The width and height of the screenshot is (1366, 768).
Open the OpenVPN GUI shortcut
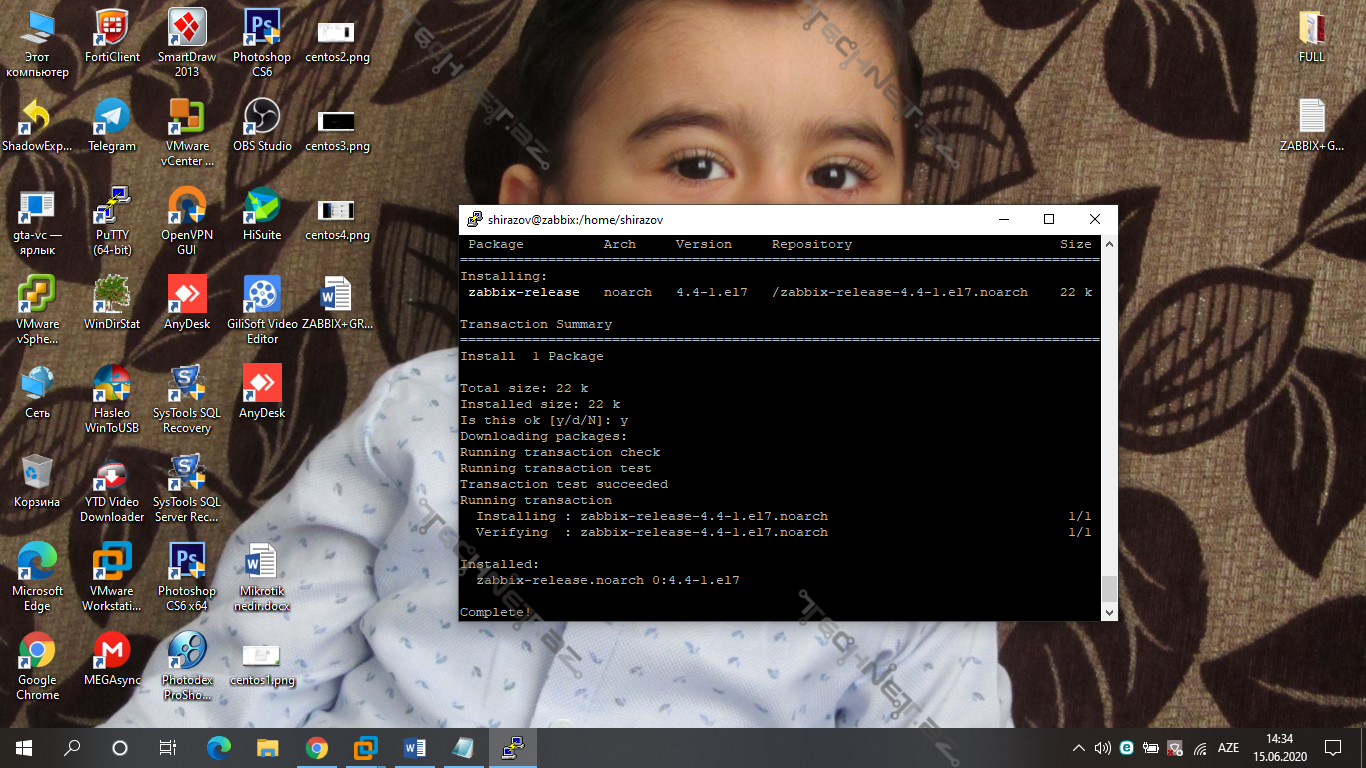[186, 206]
